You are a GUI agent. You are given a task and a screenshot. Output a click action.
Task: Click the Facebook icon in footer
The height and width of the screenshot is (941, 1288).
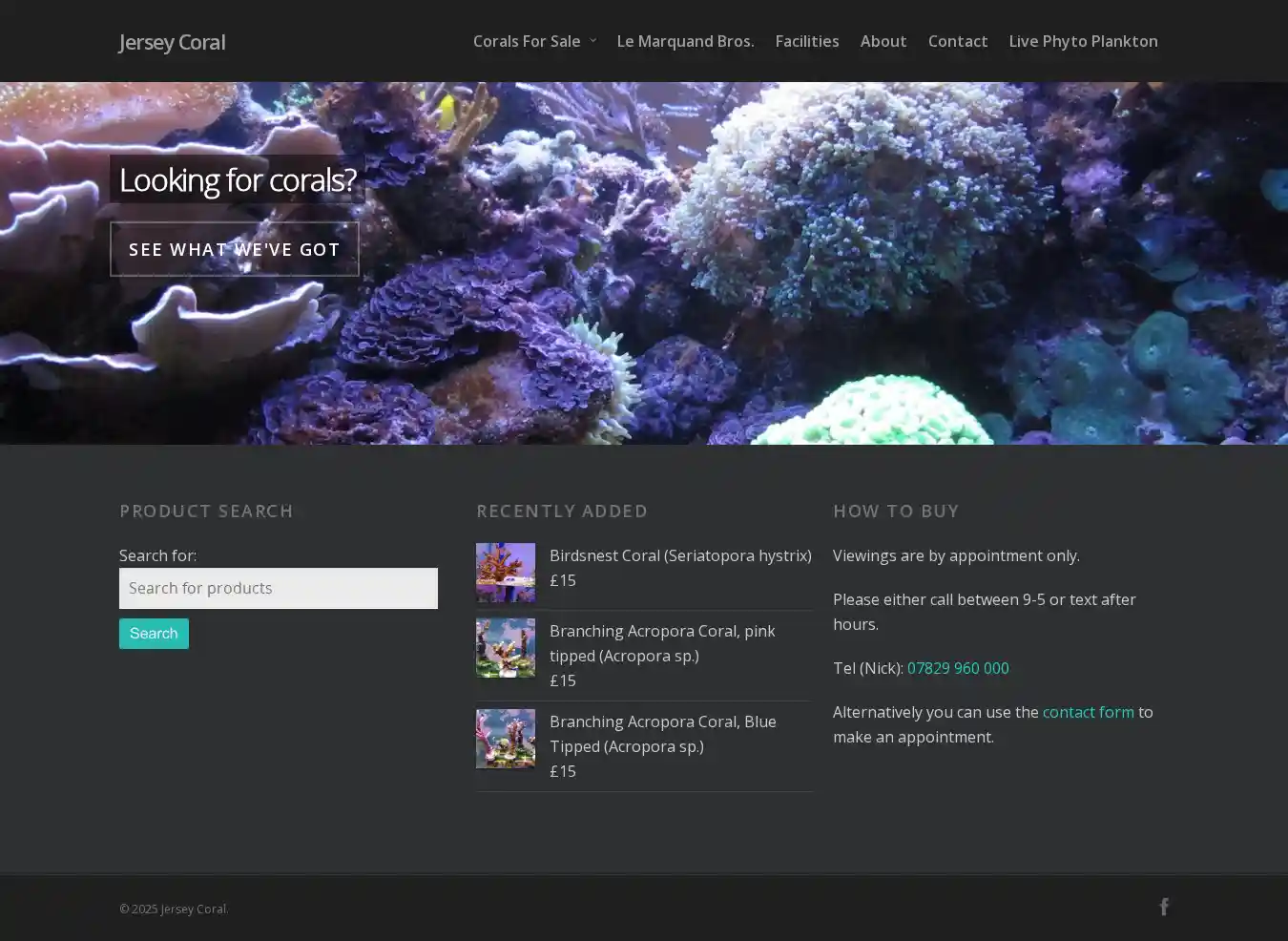pos(1163,907)
